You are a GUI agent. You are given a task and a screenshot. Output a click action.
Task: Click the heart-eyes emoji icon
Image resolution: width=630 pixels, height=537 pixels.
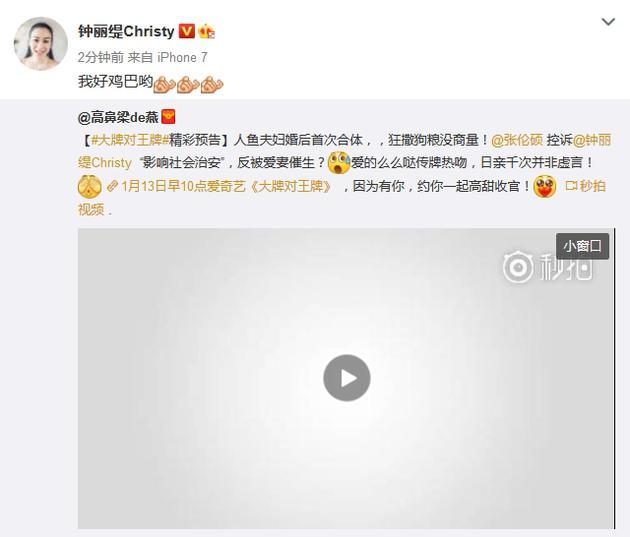544,186
